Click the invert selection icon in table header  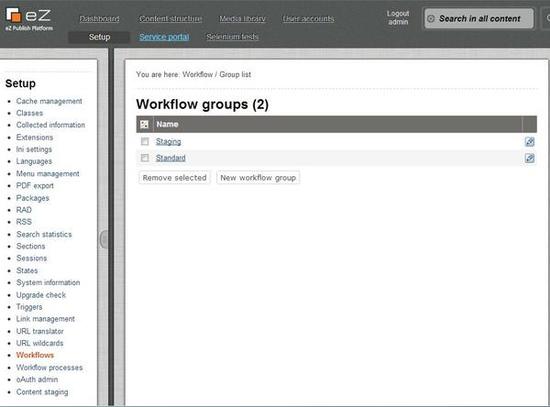(x=144, y=124)
